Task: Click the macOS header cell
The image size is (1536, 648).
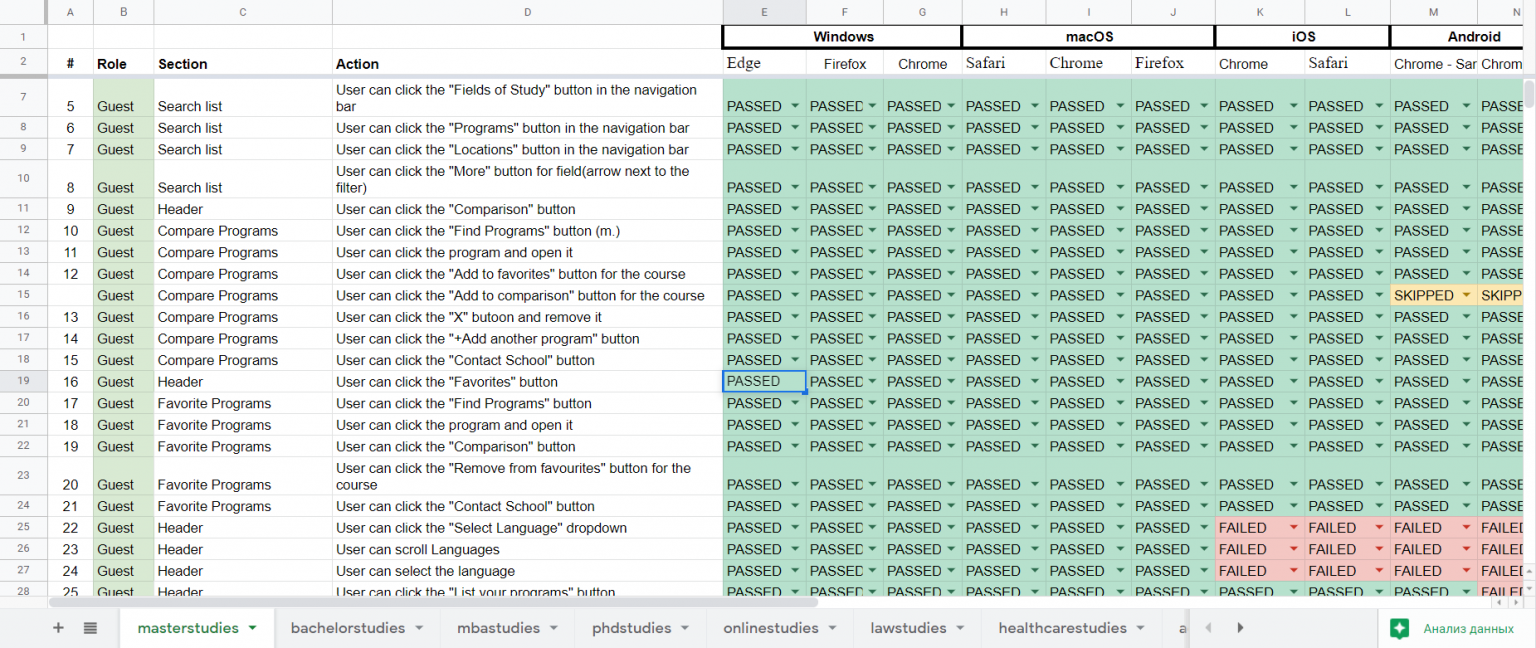Action: tap(1088, 37)
